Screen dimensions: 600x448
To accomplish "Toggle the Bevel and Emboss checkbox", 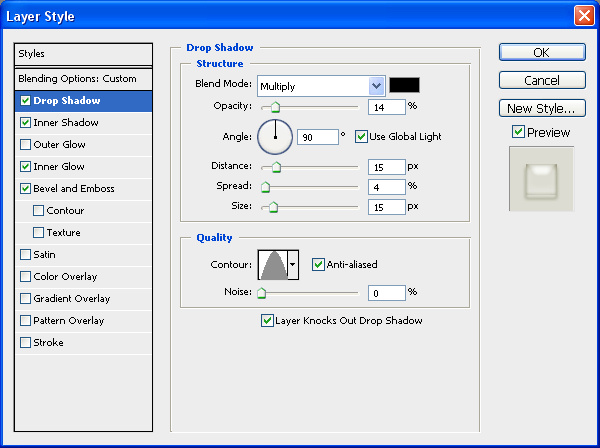I will click(25, 189).
